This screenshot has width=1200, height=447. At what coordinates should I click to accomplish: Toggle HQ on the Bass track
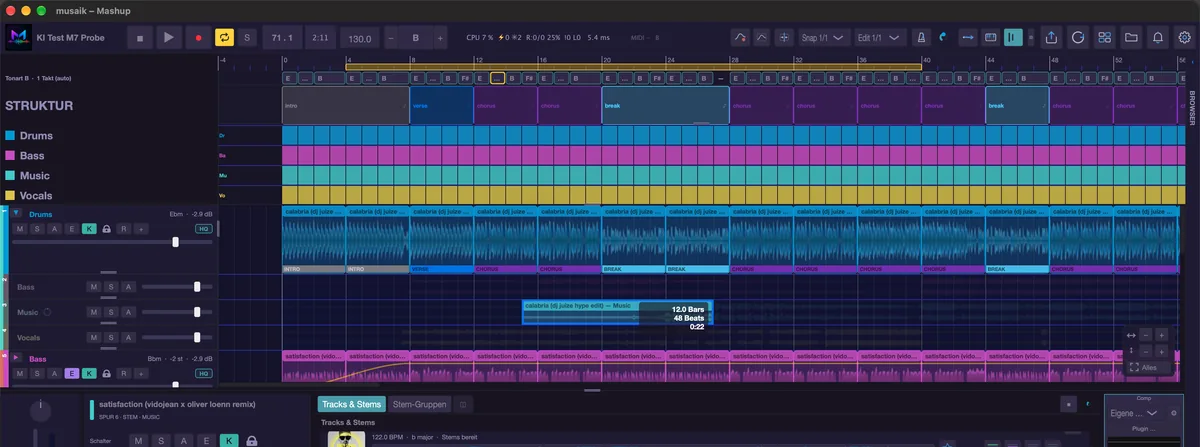coord(204,373)
